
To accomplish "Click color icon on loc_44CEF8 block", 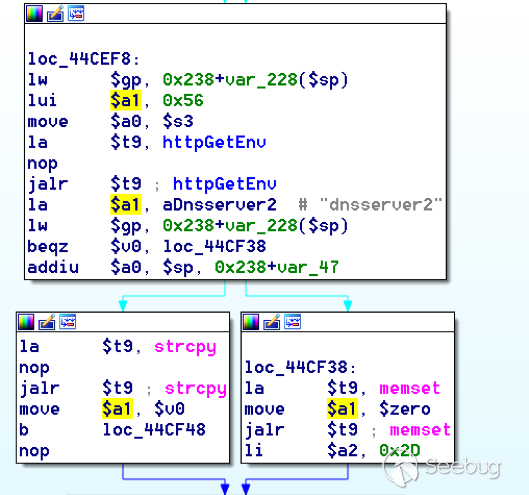I will point(34,13).
